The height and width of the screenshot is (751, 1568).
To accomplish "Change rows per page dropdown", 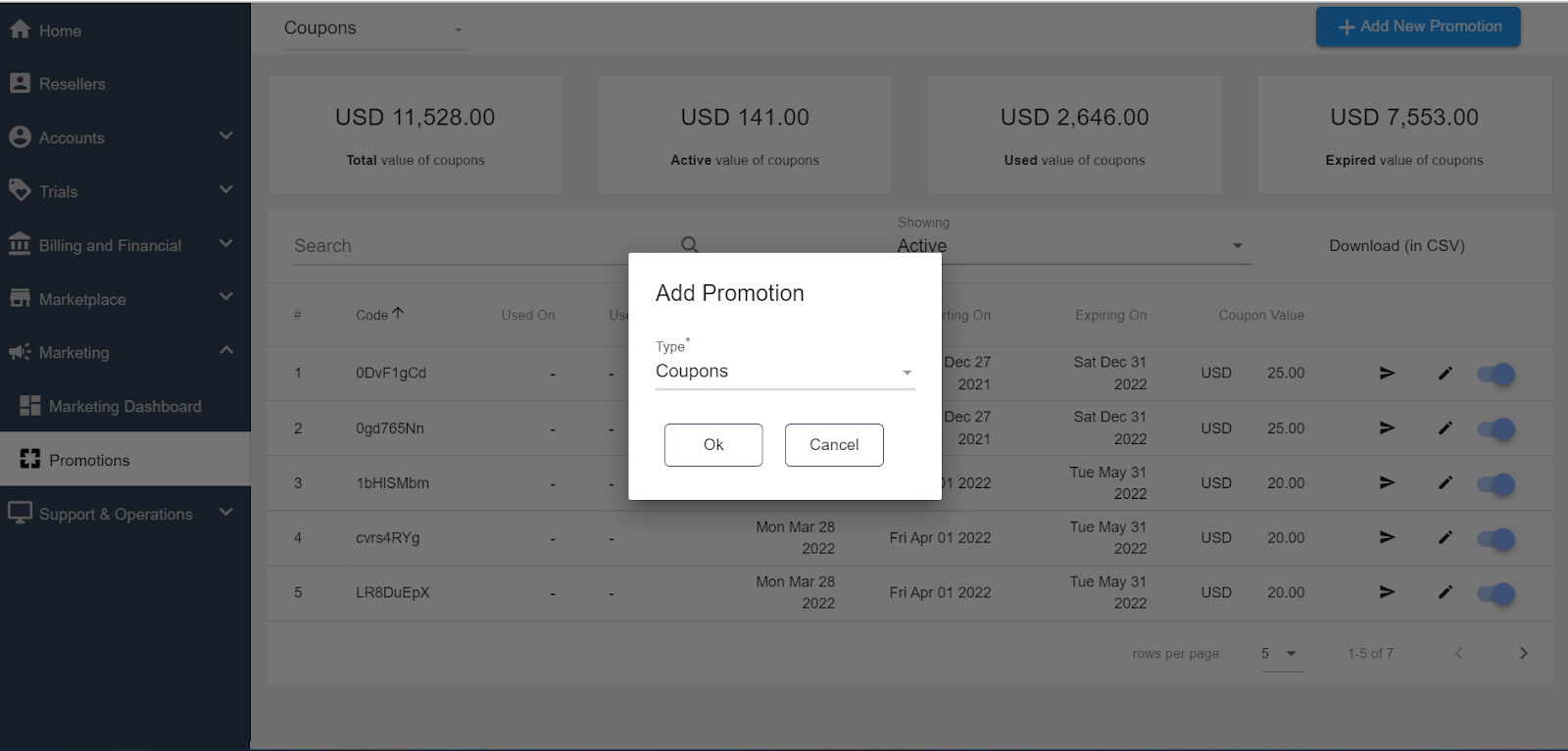I will [x=1281, y=654].
